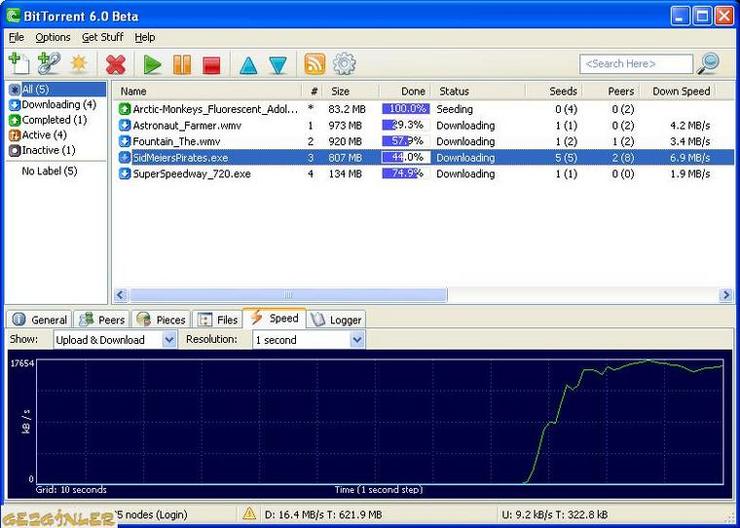Viewport: 740px width, 528px height.
Task: Click the red Stop icon
Action: pos(211,65)
